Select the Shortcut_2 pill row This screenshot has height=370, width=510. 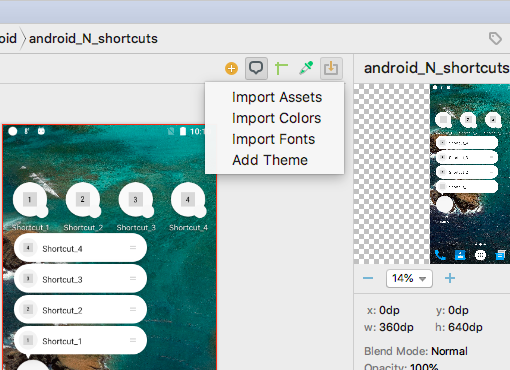click(80, 310)
